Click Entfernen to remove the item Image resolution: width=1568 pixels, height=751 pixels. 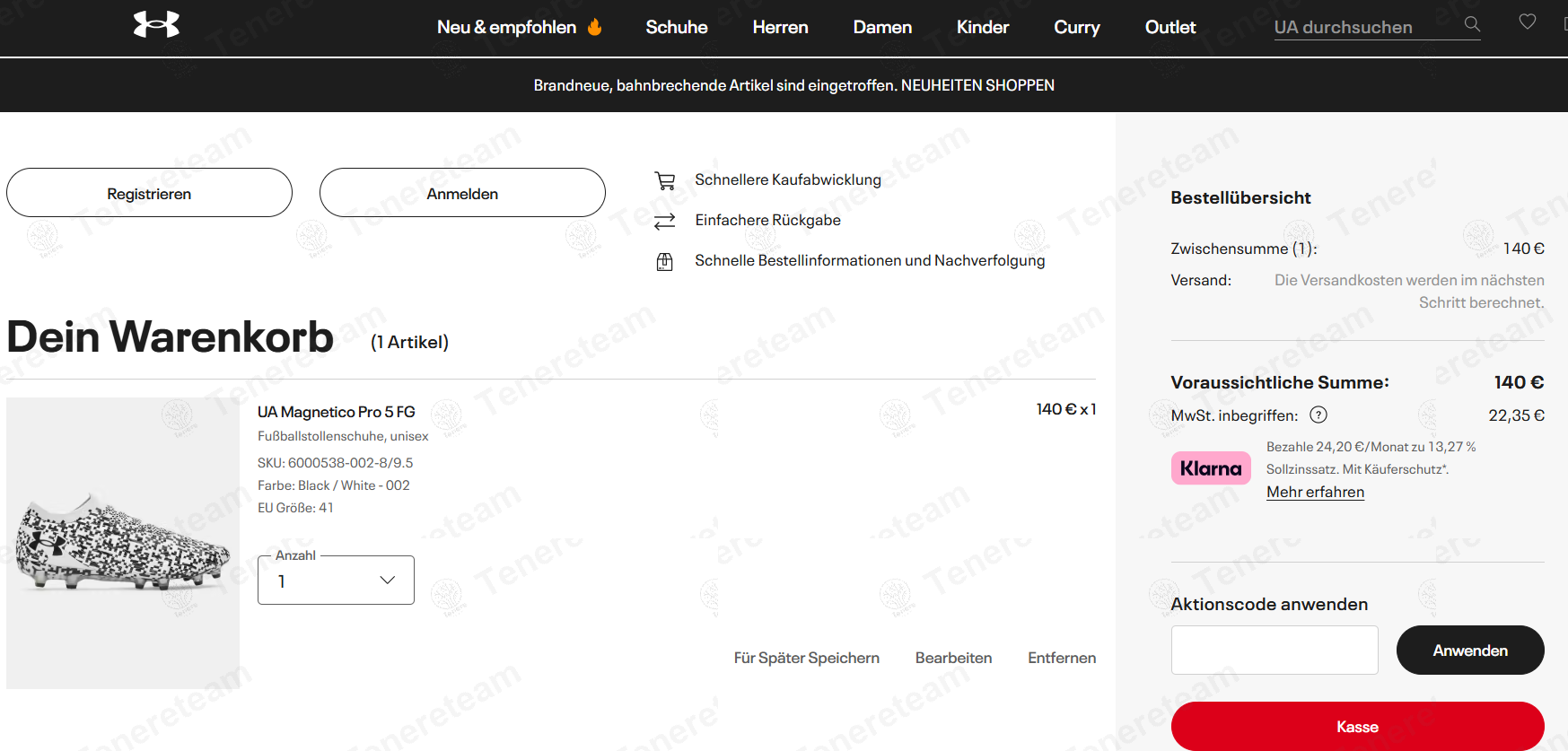click(x=1062, y=658)
